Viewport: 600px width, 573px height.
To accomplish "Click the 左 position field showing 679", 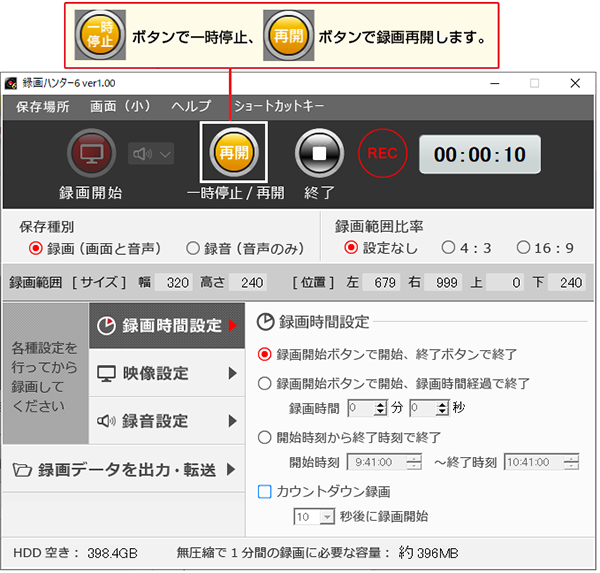I will click(381, 283).
